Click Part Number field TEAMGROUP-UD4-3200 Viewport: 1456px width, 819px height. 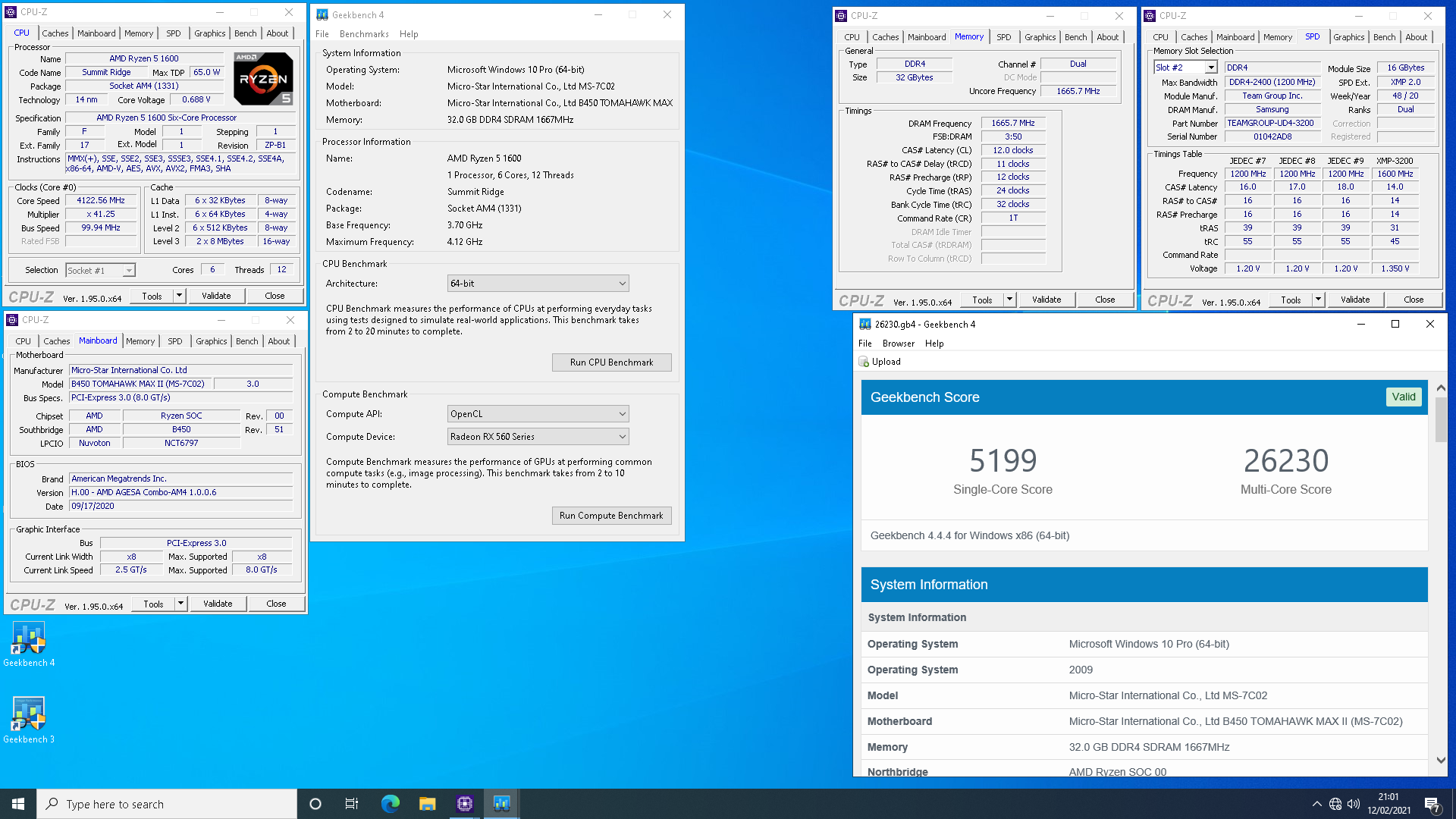coord(1271,123)
